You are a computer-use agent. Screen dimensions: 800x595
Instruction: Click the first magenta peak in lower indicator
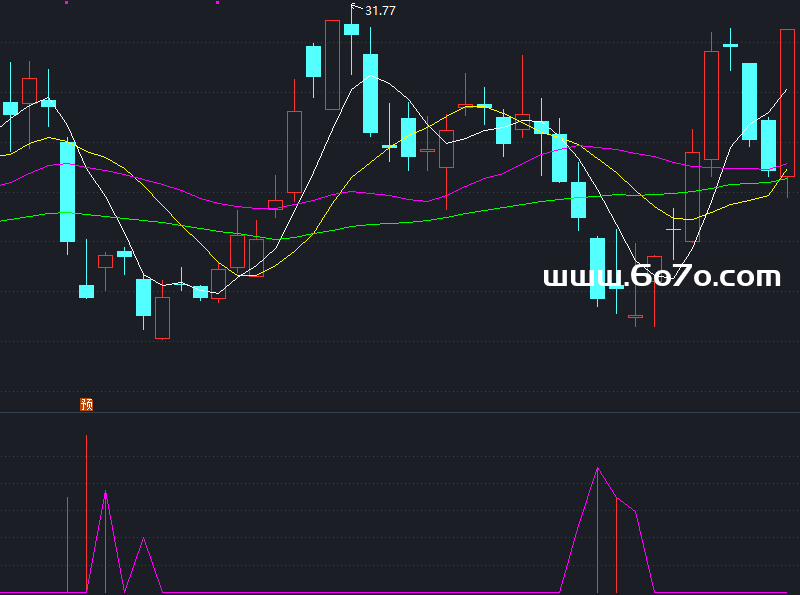pos(105,494)
